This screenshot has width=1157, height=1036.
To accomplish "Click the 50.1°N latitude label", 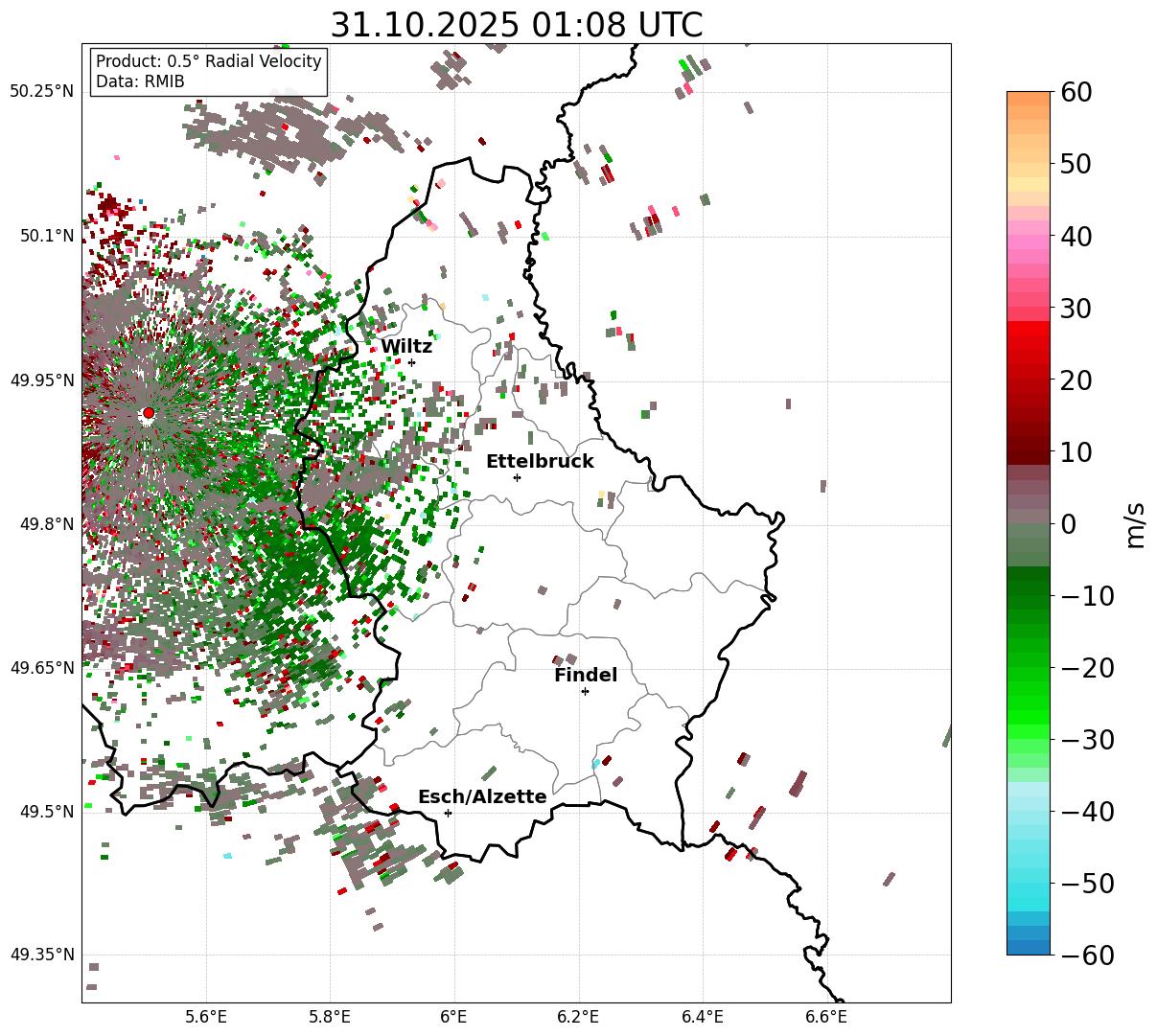I will click(46, 236).
